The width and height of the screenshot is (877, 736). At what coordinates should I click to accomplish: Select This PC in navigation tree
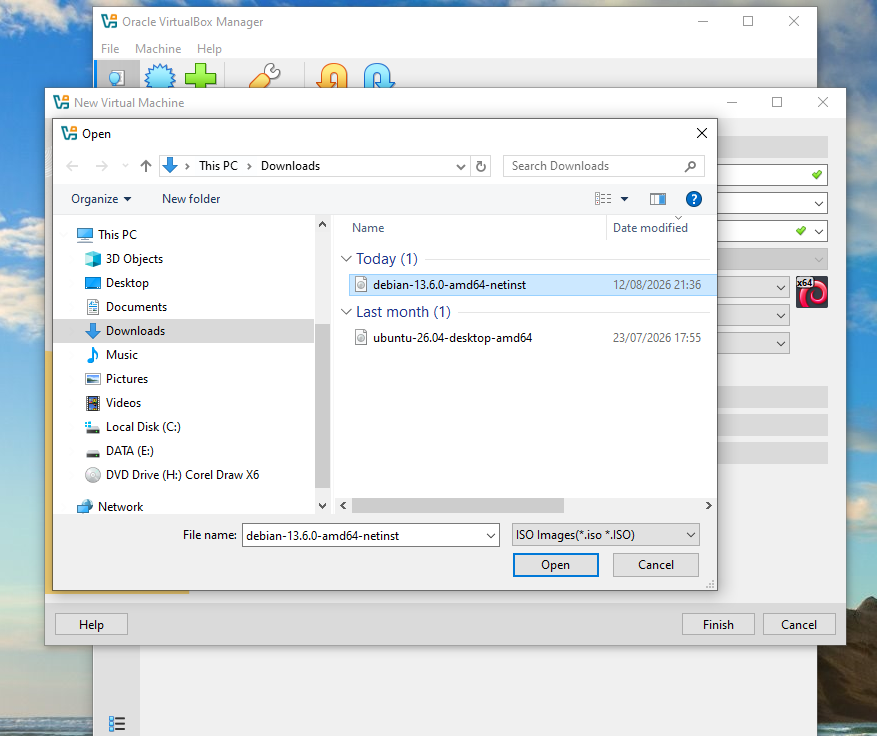tap(117, 235)
